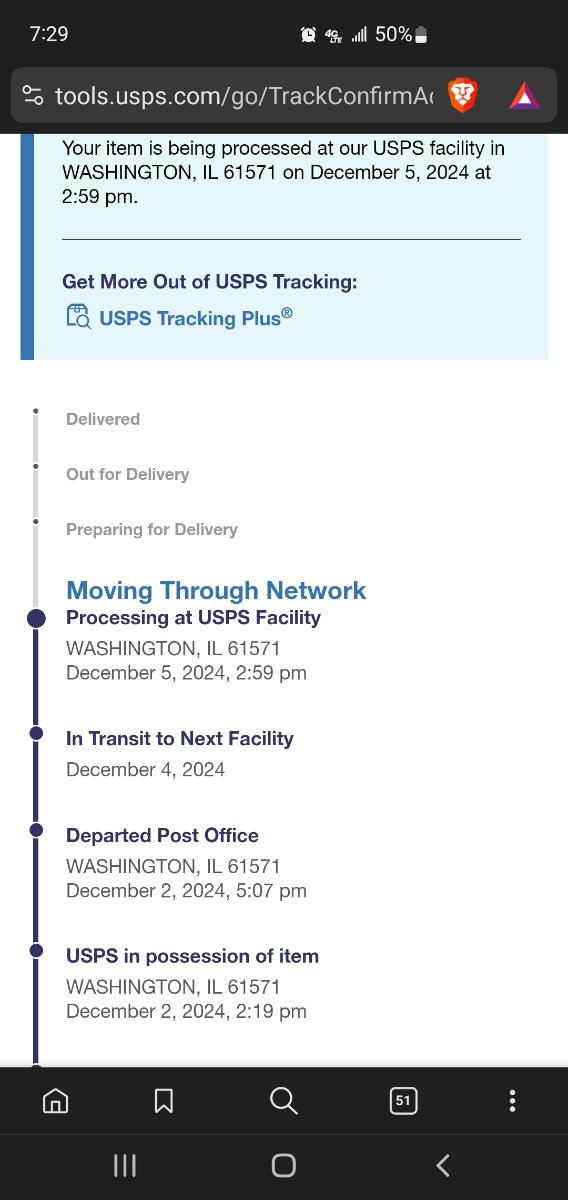Tap Android recent apps button
Screen dimensions: 568x1200
tap(124, 1165)
